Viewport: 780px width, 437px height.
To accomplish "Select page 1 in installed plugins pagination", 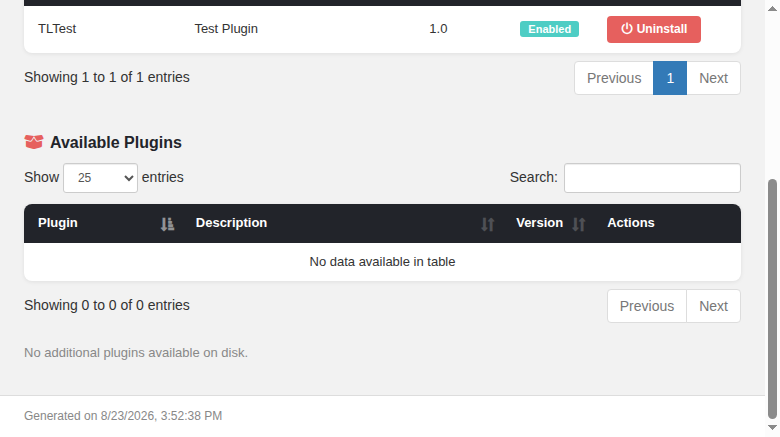I will pos(670,78).
